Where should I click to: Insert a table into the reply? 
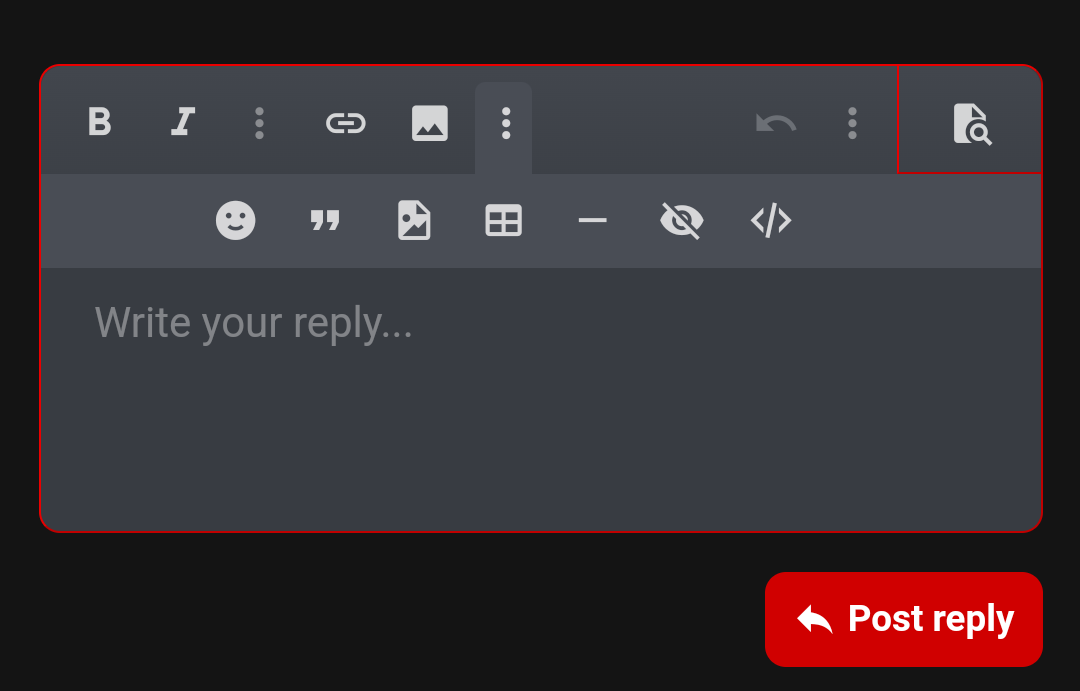click(503, 220)
